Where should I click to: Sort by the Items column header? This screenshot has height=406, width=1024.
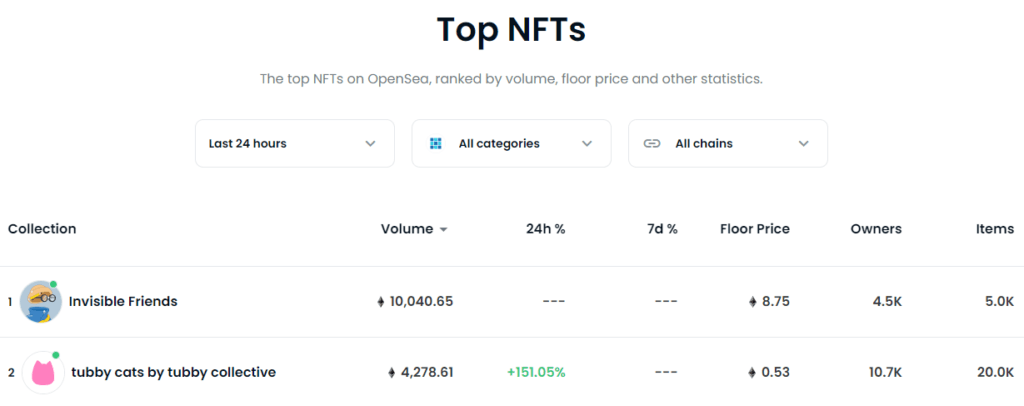[x=995, y=229]
